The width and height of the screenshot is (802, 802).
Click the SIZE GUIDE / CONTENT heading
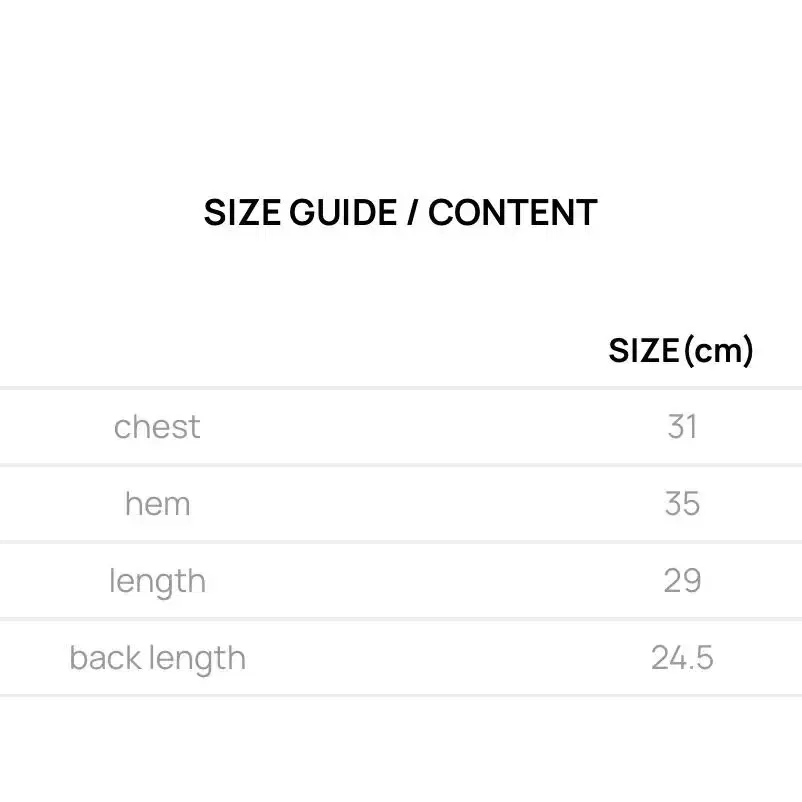click(x=400, y=212)
